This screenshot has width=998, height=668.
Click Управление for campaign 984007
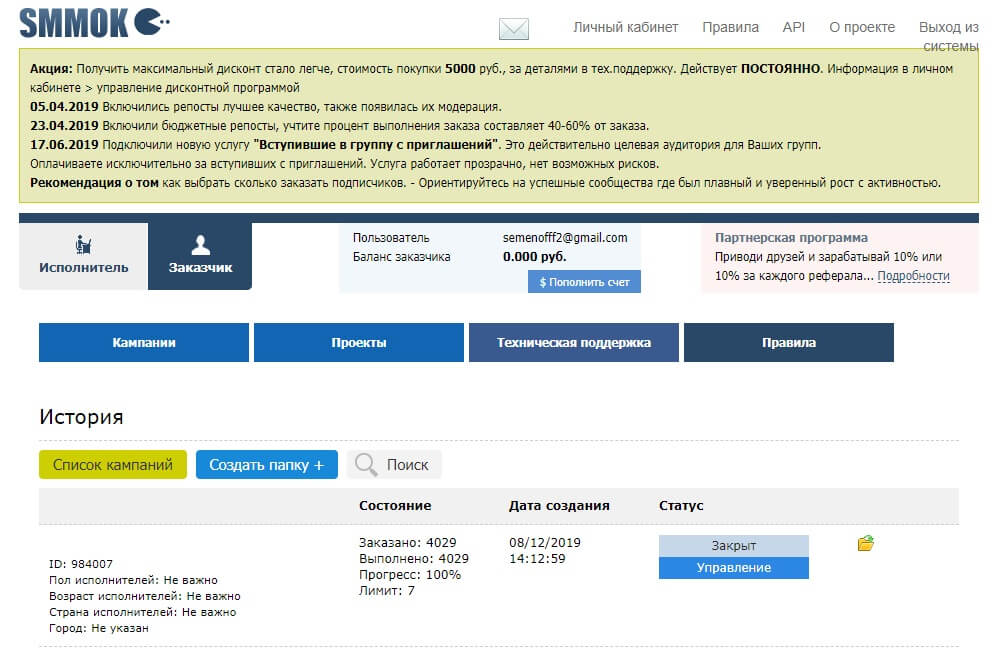[x=734, y=568]
